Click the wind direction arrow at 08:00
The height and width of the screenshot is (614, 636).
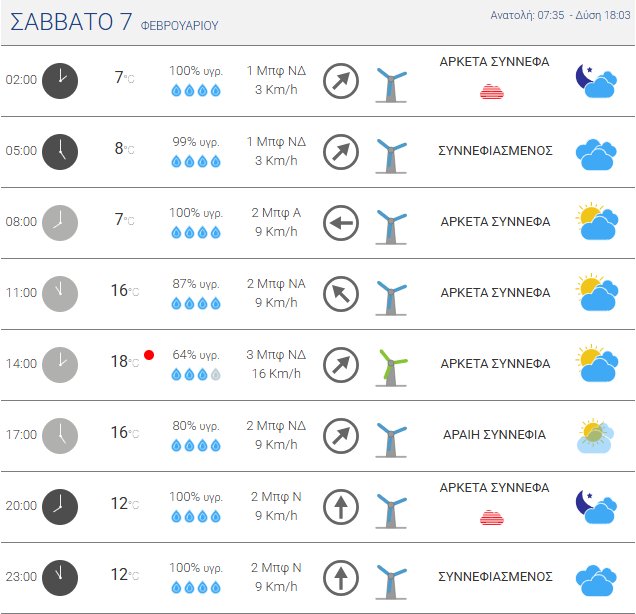click(x=341, y=223)
